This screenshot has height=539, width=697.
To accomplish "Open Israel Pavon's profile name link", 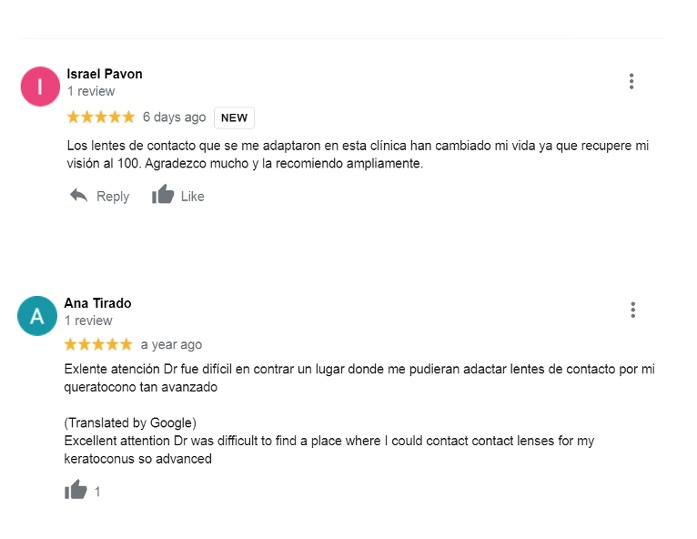I will [104, 74].
